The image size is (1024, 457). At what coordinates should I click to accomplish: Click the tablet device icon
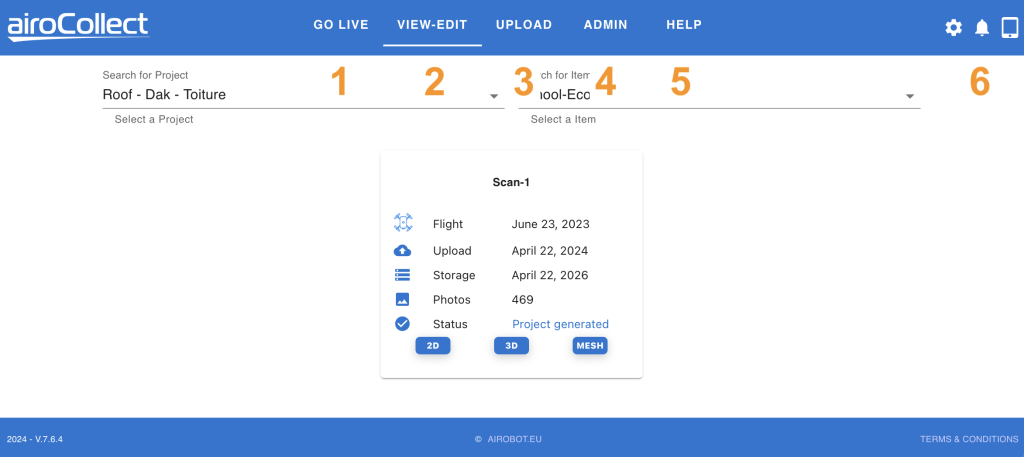1010,28
